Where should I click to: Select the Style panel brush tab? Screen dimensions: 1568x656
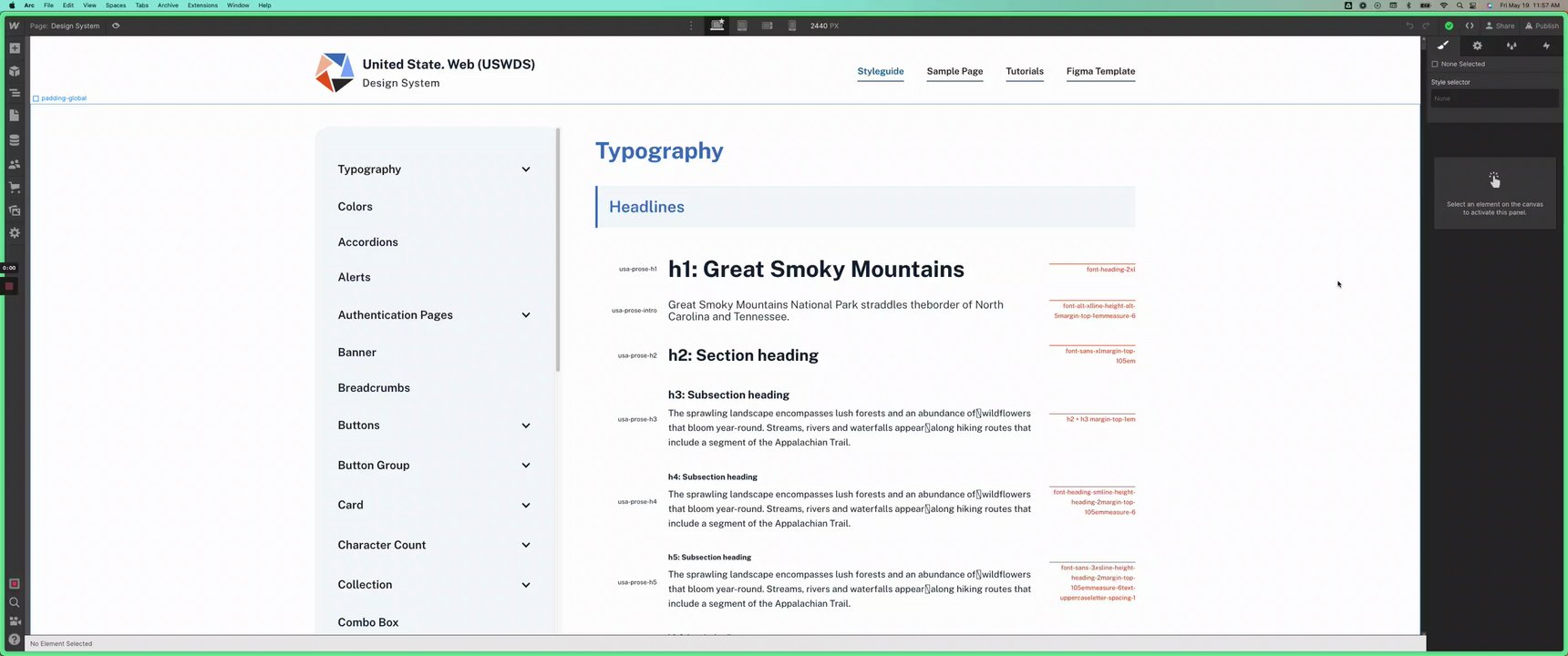[x=1443, y=46]
